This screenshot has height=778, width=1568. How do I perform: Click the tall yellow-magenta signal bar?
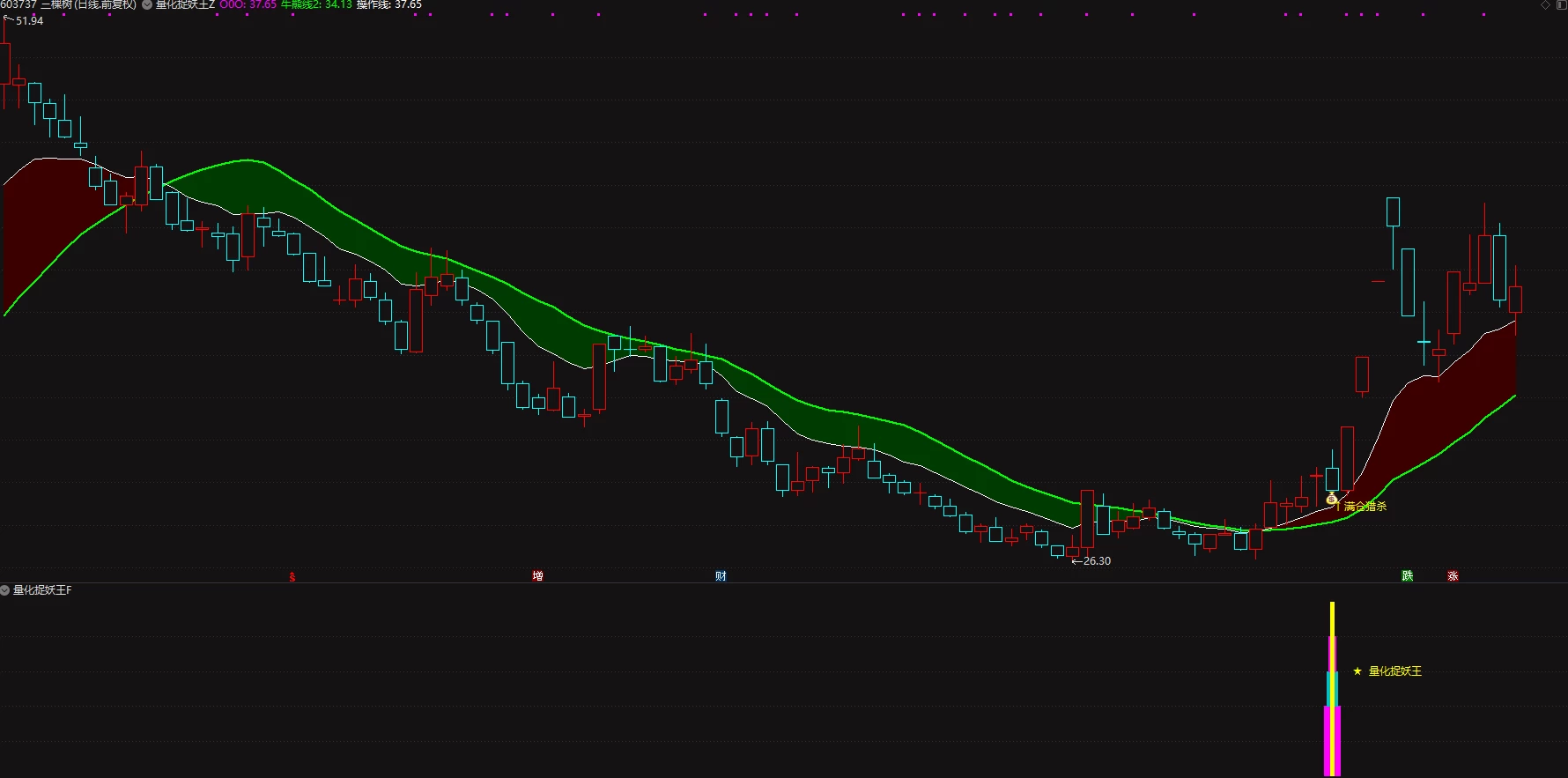1332,689
